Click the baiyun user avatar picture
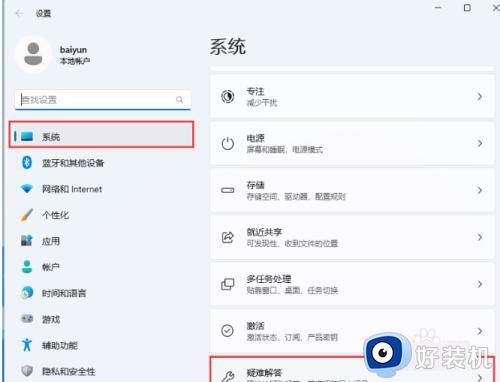 click(x=33, y=54)
